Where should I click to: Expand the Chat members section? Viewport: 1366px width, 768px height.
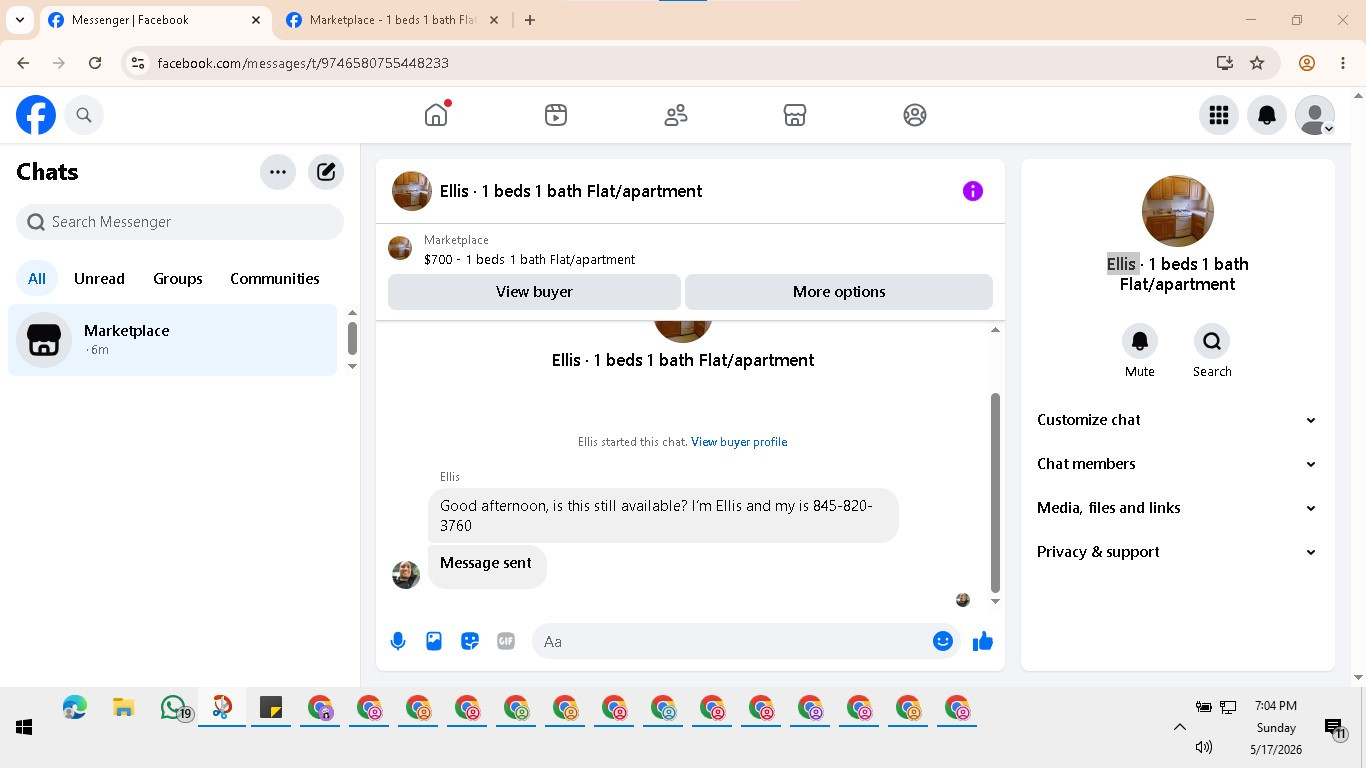tap(1177, 464)
